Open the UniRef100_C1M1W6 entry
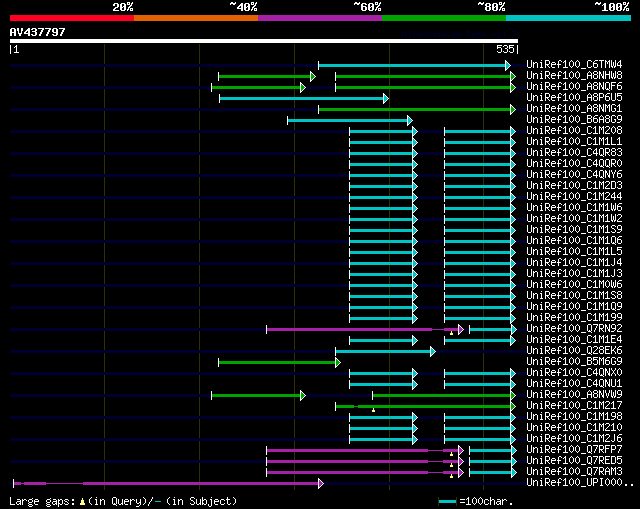640x509 pixels. [x=574, y=208]
